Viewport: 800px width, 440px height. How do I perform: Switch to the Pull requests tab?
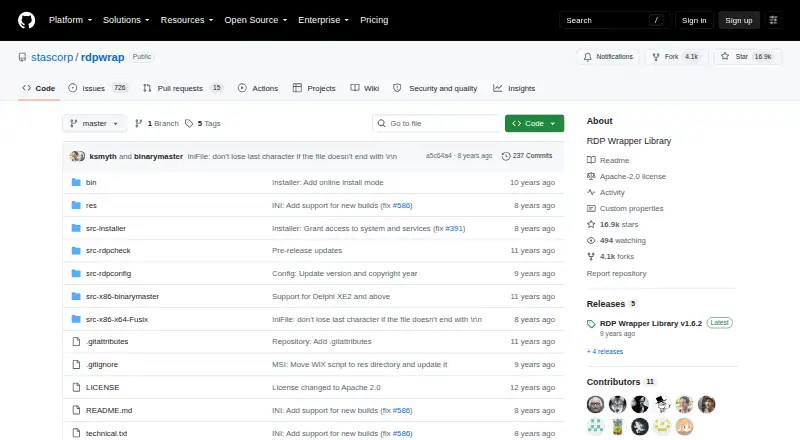click(182, 88)
